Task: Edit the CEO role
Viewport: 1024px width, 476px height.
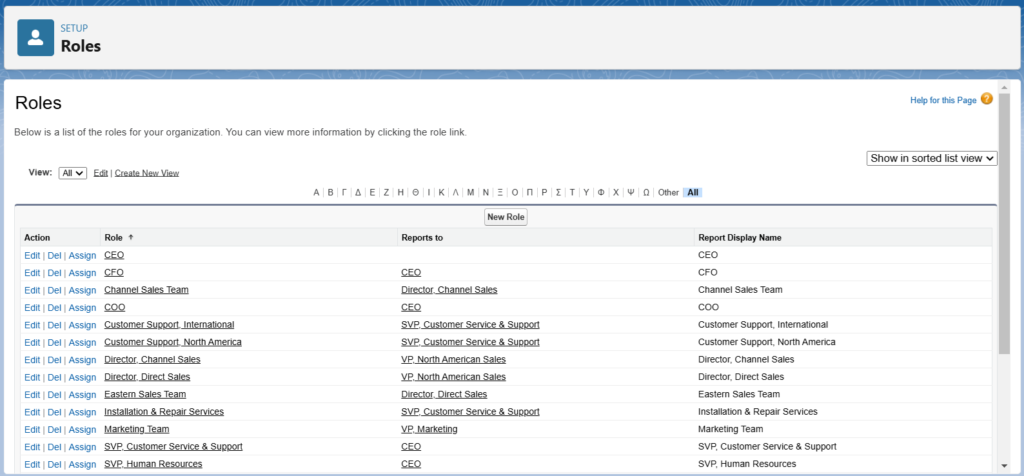Action: (32, 255)
